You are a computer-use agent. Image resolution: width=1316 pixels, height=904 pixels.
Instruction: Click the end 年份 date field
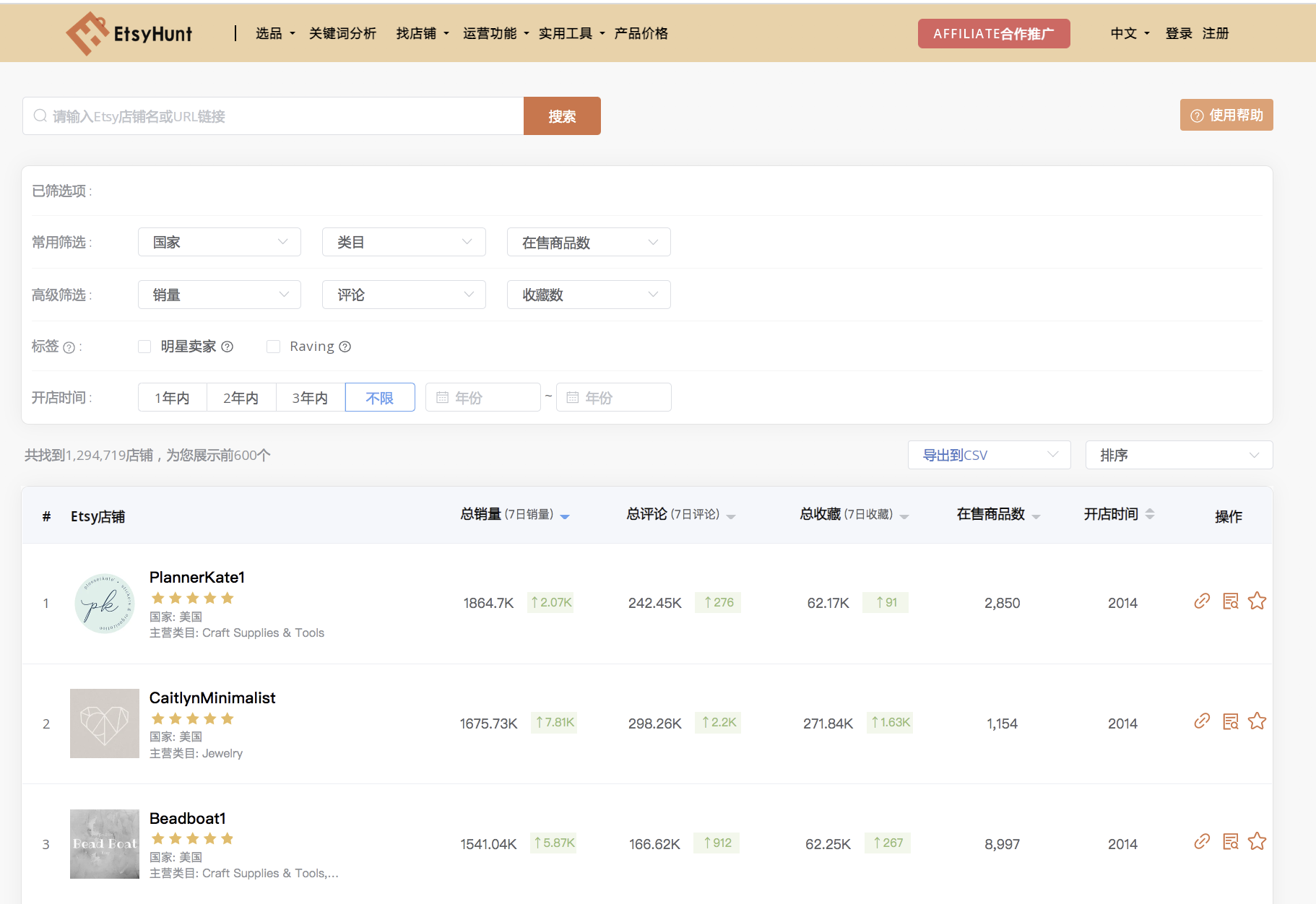click(x=614, y=397)
